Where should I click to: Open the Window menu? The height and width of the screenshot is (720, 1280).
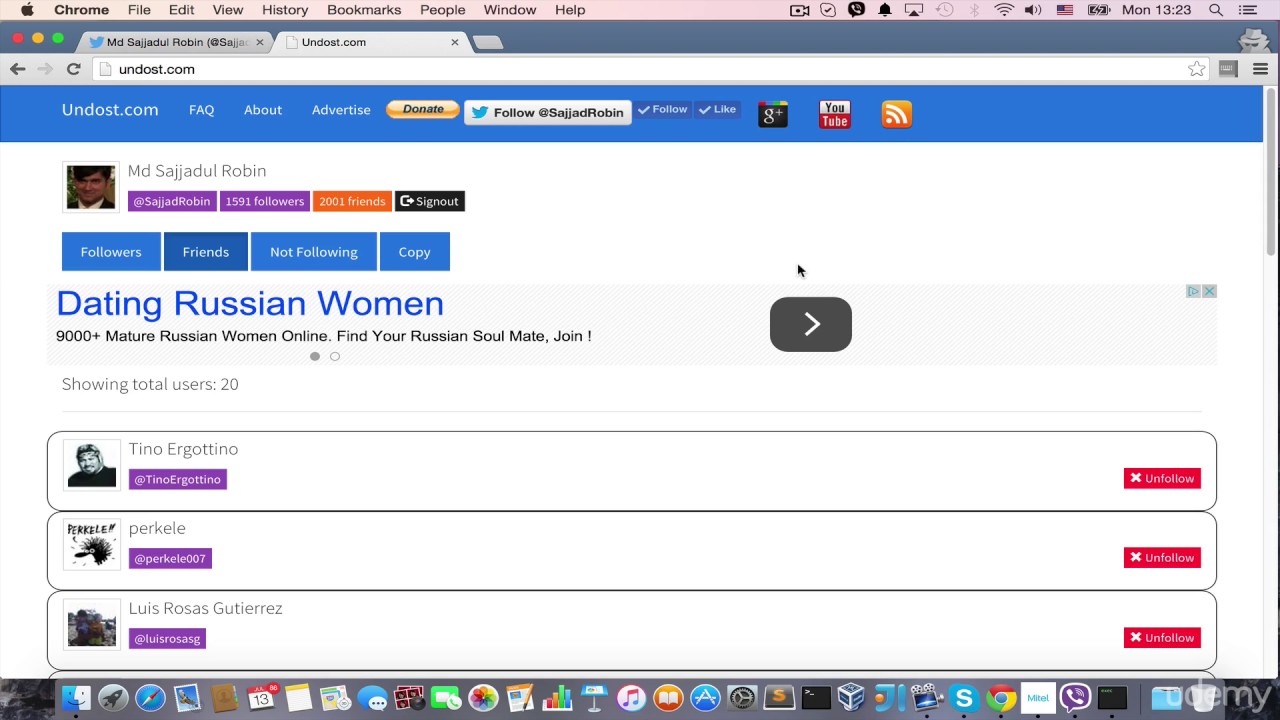tap(510, 10)
